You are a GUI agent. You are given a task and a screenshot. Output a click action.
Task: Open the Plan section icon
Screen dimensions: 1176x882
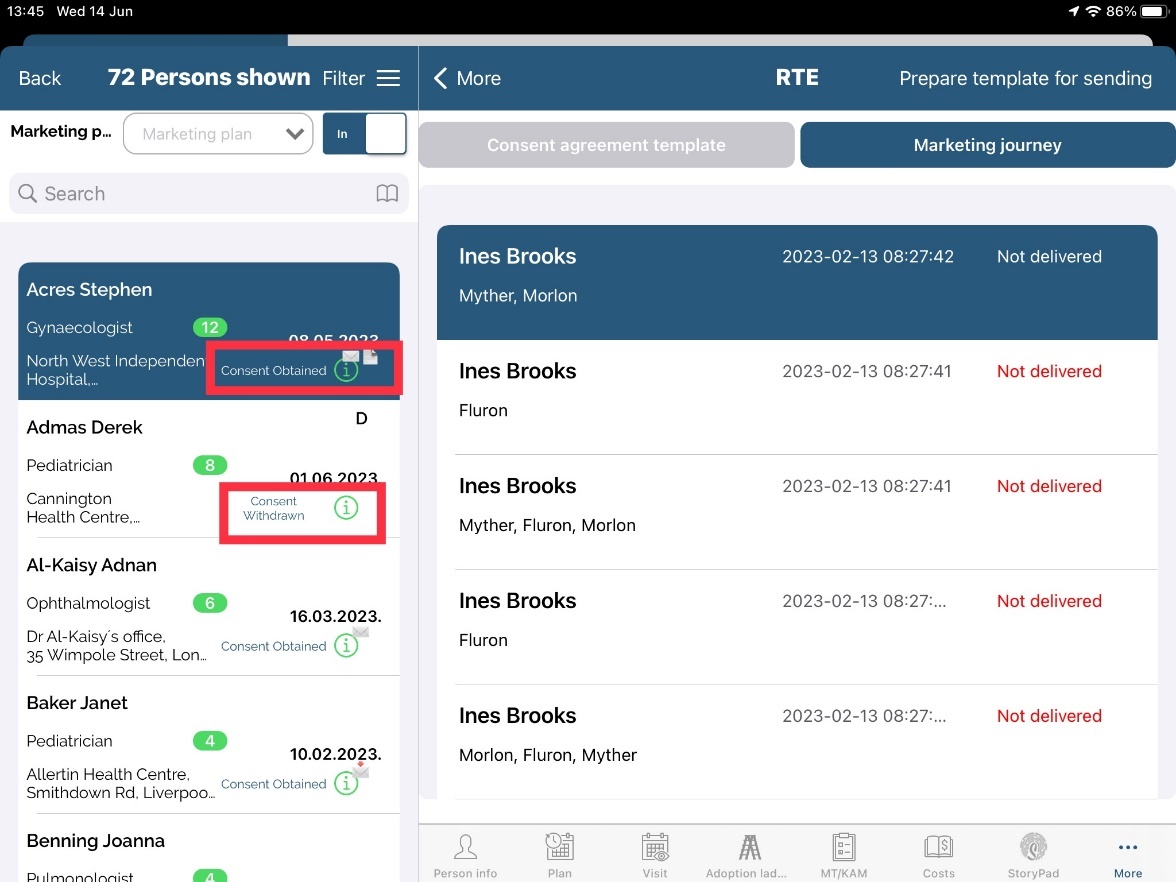[560, 848]
